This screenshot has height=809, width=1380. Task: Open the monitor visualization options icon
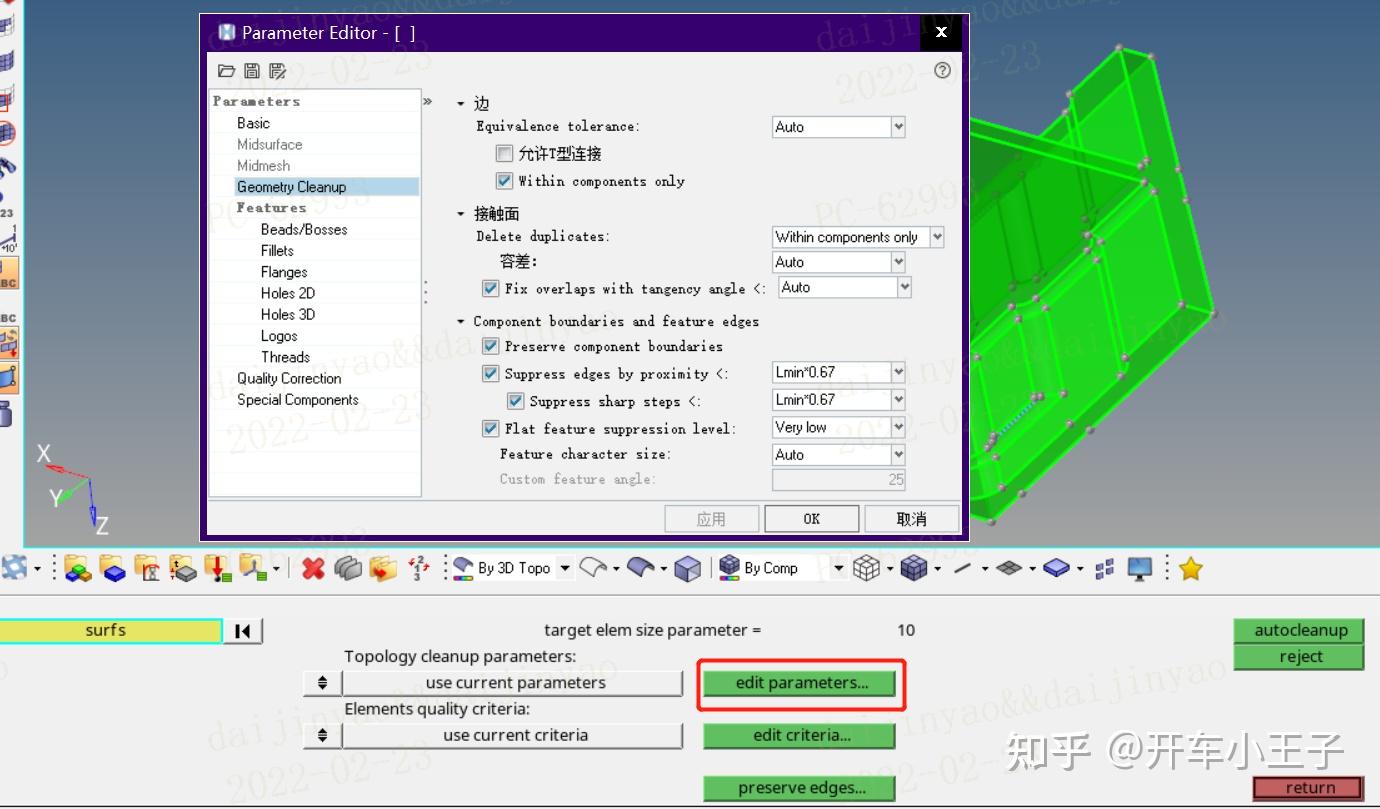click(1139, 569)
